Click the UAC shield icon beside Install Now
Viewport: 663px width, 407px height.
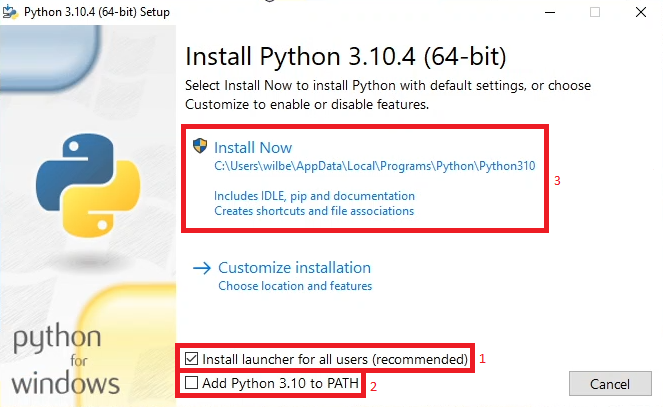(x=200, y=146)
